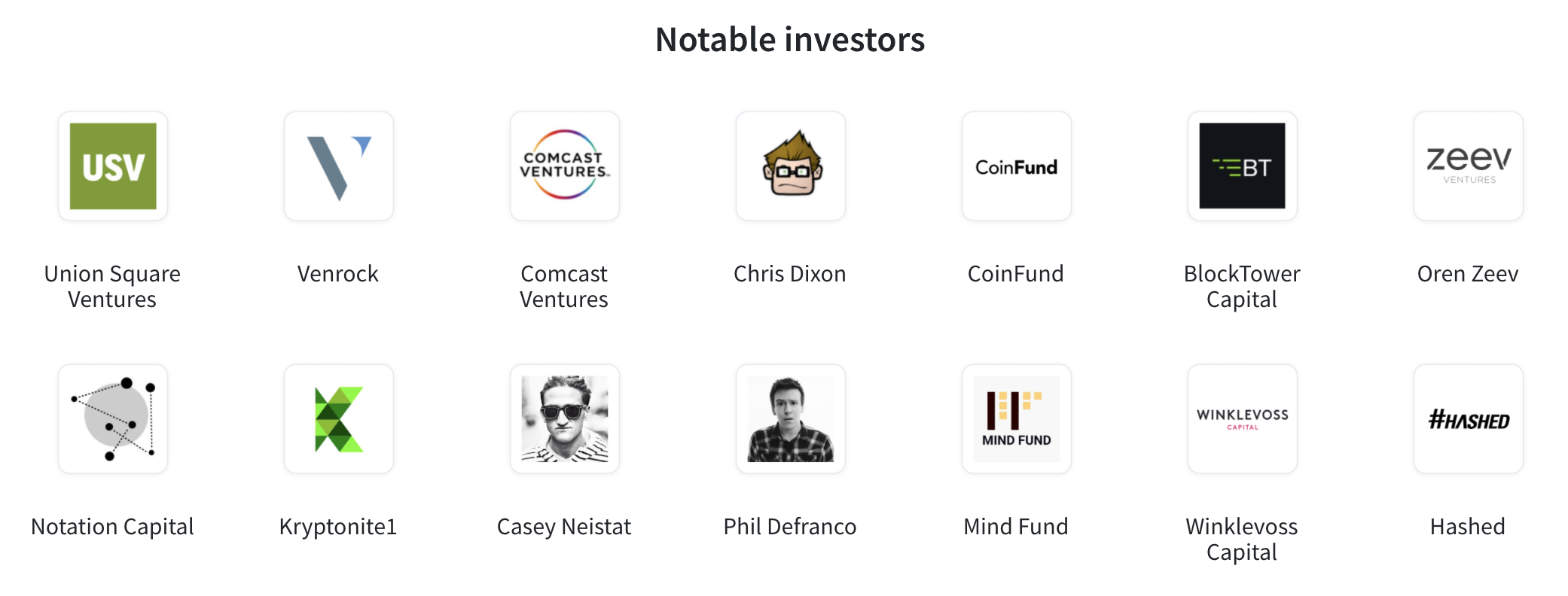1568x596 pixels.
Task: Click the CoinFund logo icon
Action: (x=1017, y=166)
